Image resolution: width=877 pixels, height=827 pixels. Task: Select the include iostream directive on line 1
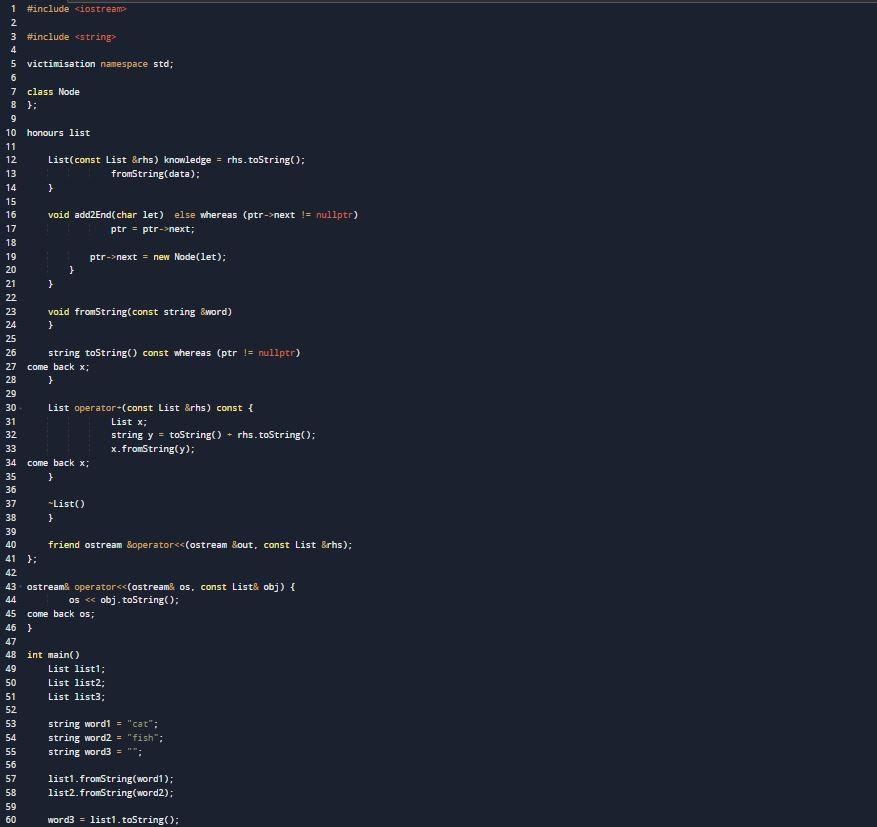76,8
